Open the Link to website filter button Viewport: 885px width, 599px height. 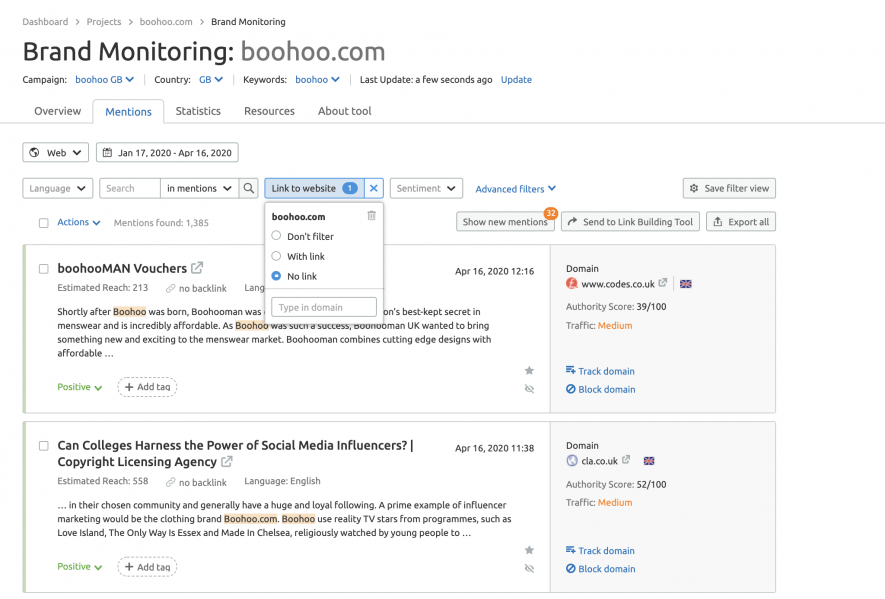314,188
